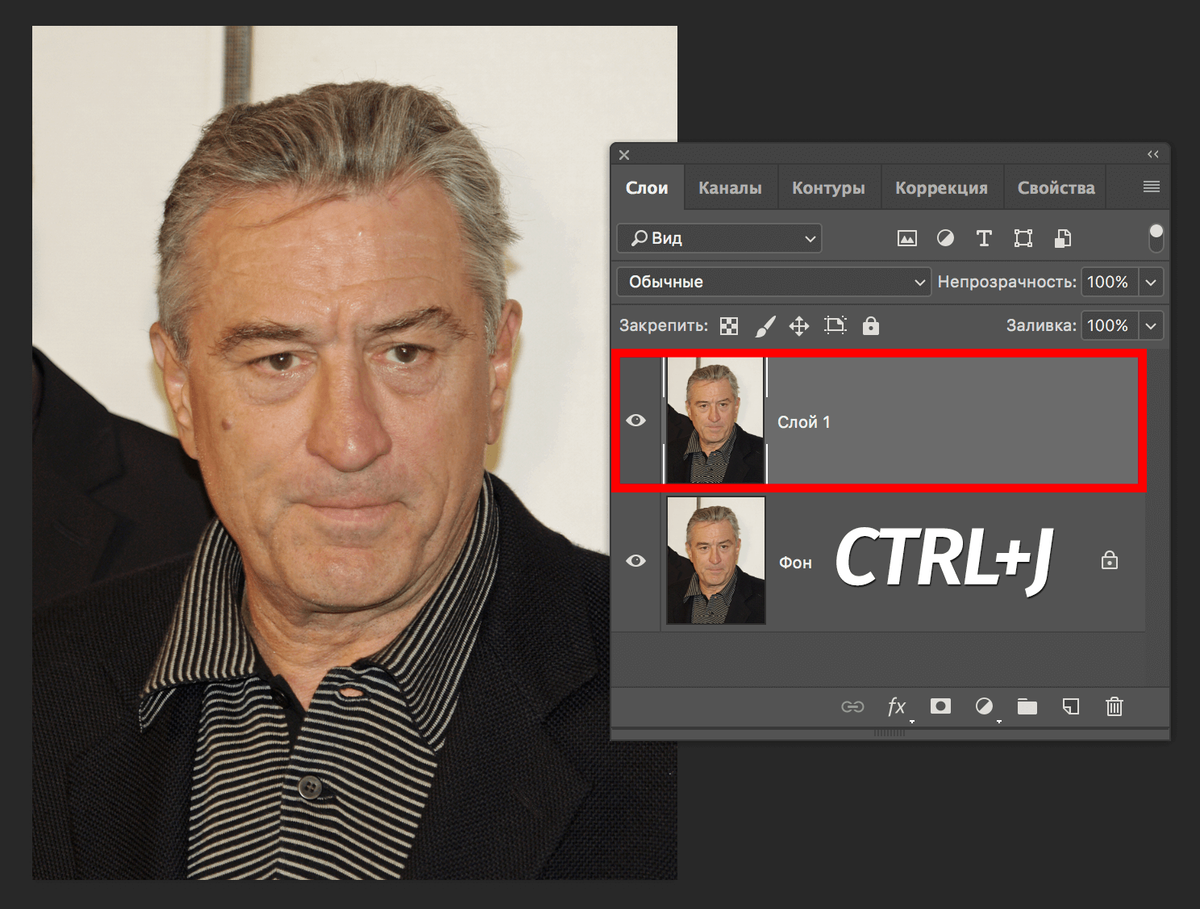The width and height of the screenshot is (1200, 909).
Task: Collapse panel with double-arrow icon
Action: coord(1153,154)
